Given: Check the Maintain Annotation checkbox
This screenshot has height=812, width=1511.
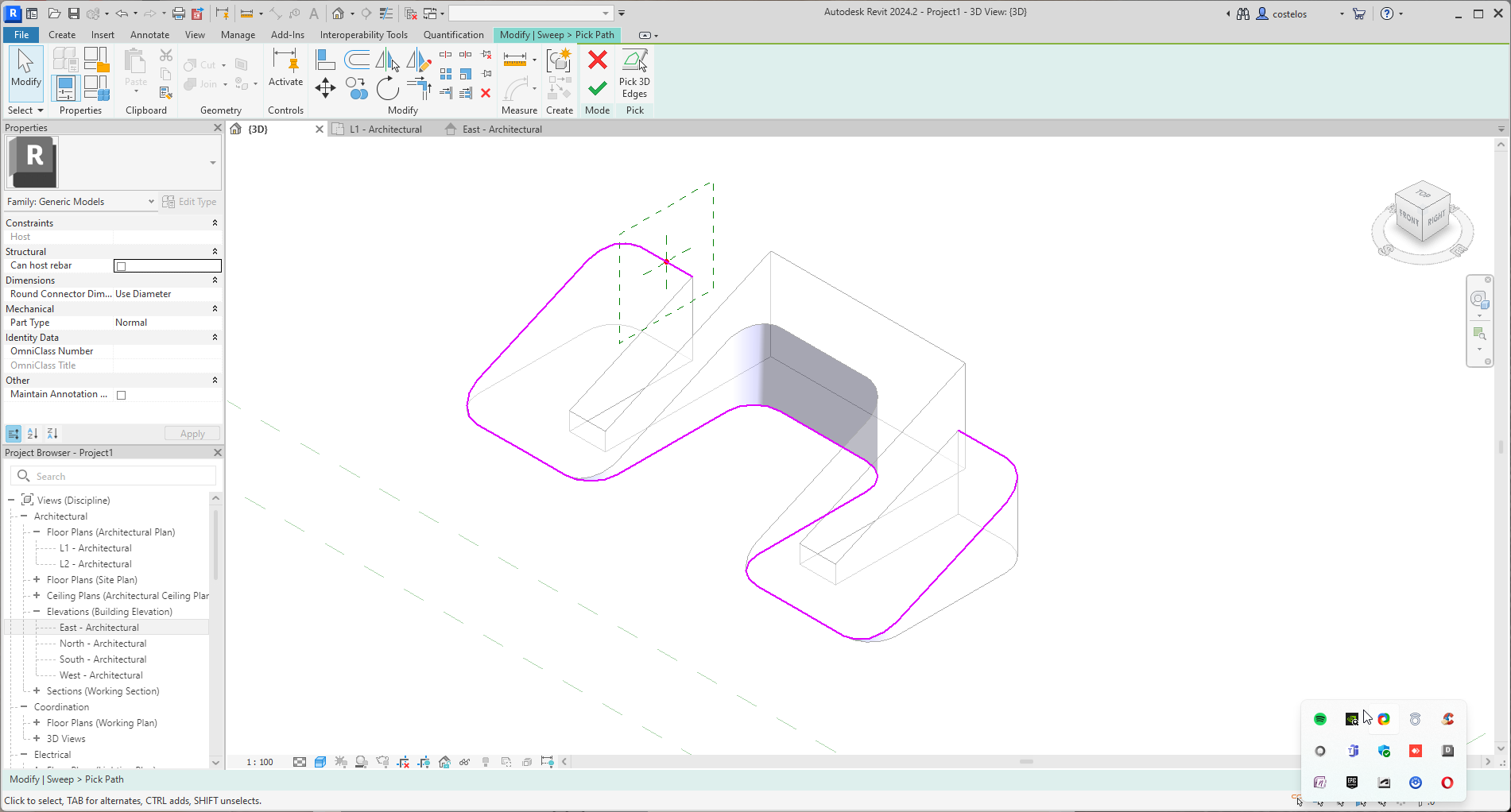Looking at the screenshot, I should click(x=121, y=394).
